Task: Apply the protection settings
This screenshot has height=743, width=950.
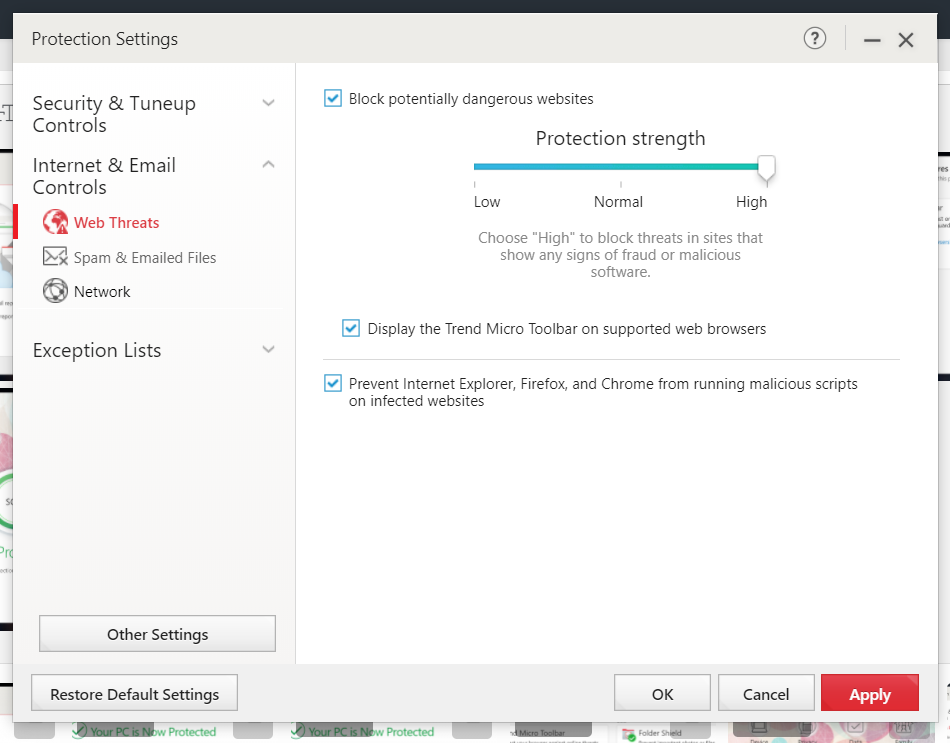Action: coord(870,693)
